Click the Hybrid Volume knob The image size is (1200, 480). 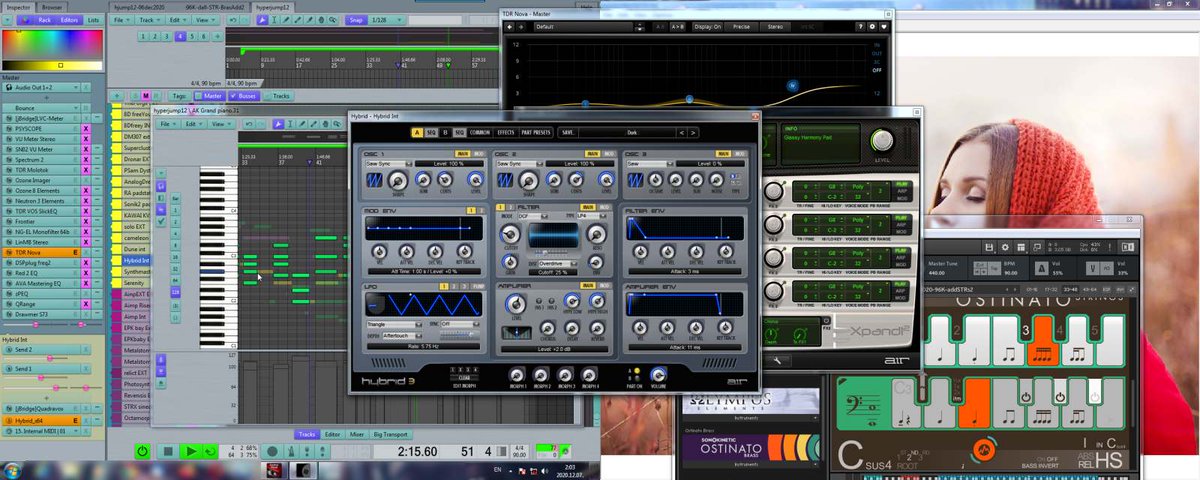click(657, 374)
